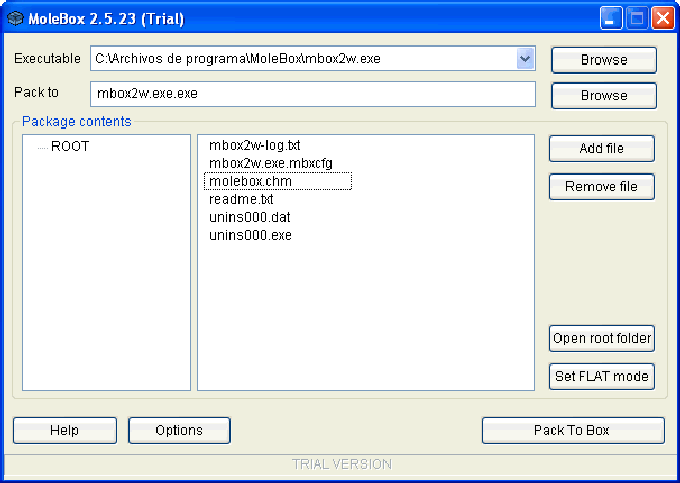The image size is (680, 483).
Task: Close the MoleBox window
Action: click(x=663, y=19)
